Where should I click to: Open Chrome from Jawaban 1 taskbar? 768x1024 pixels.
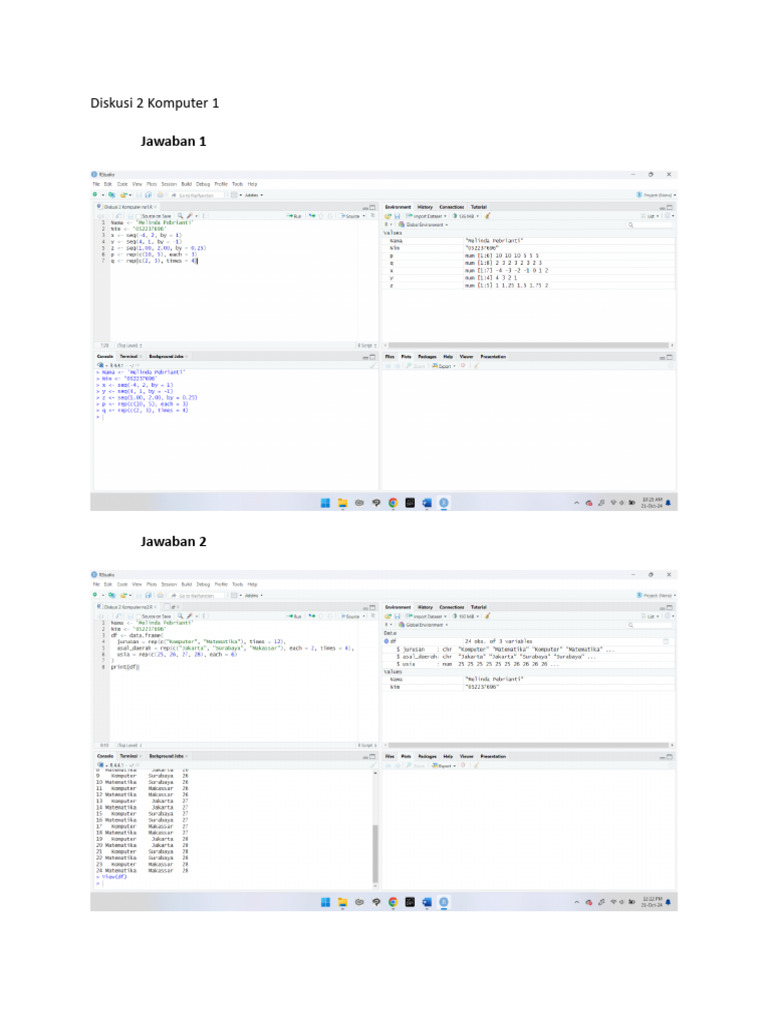(393, 503)
